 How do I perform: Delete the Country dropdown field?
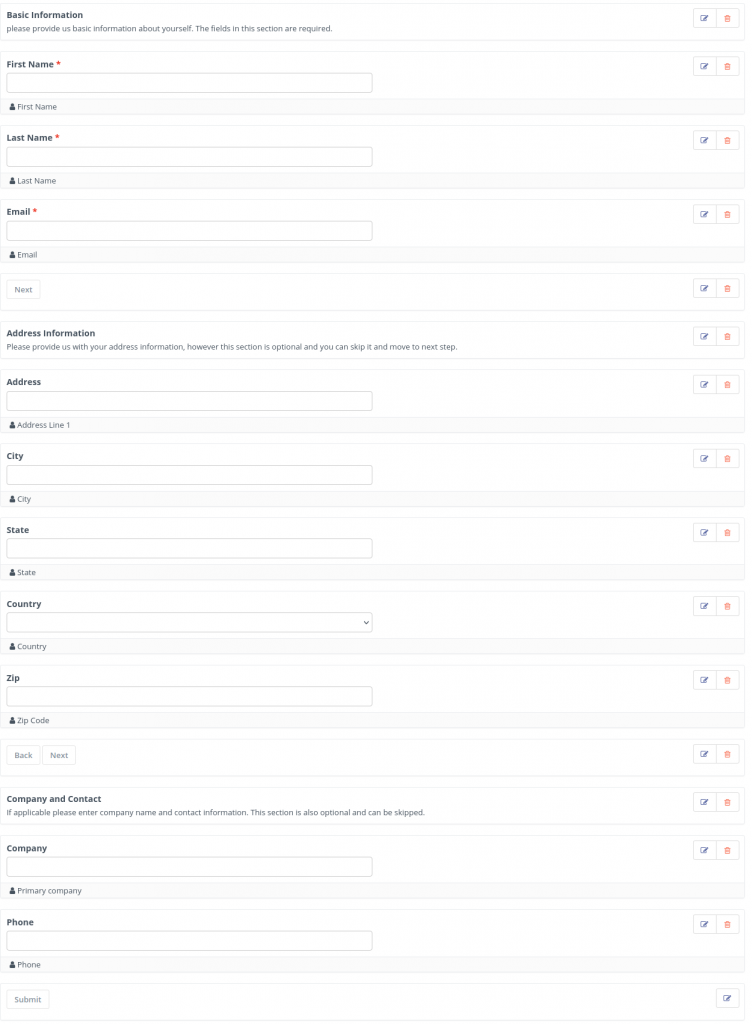(x=727, y=606)
